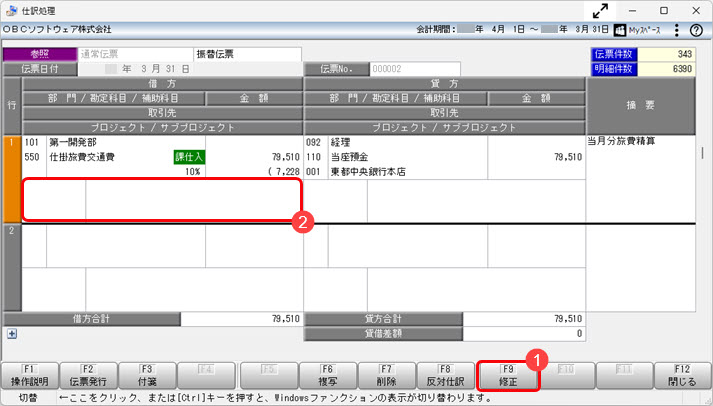Click the 10% tax rate cell

(193, 172)
